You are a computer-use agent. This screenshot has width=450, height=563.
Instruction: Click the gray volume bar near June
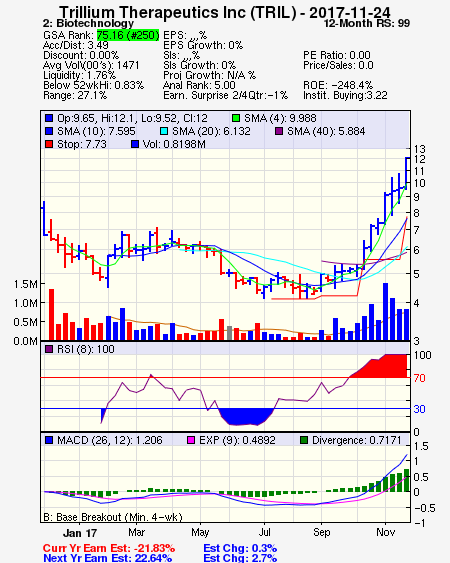pos(229,333)
